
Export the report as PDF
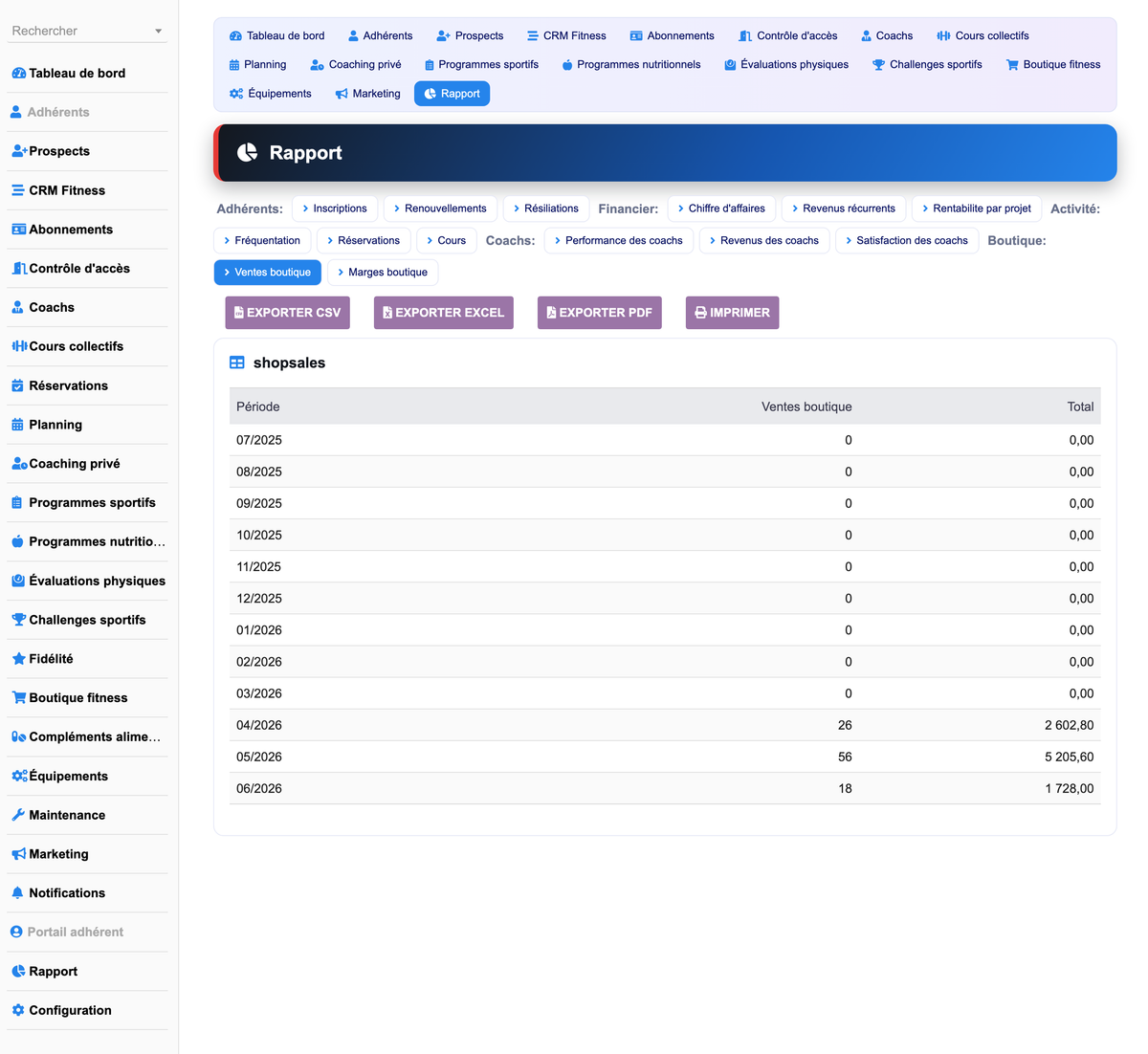[600, 313]
